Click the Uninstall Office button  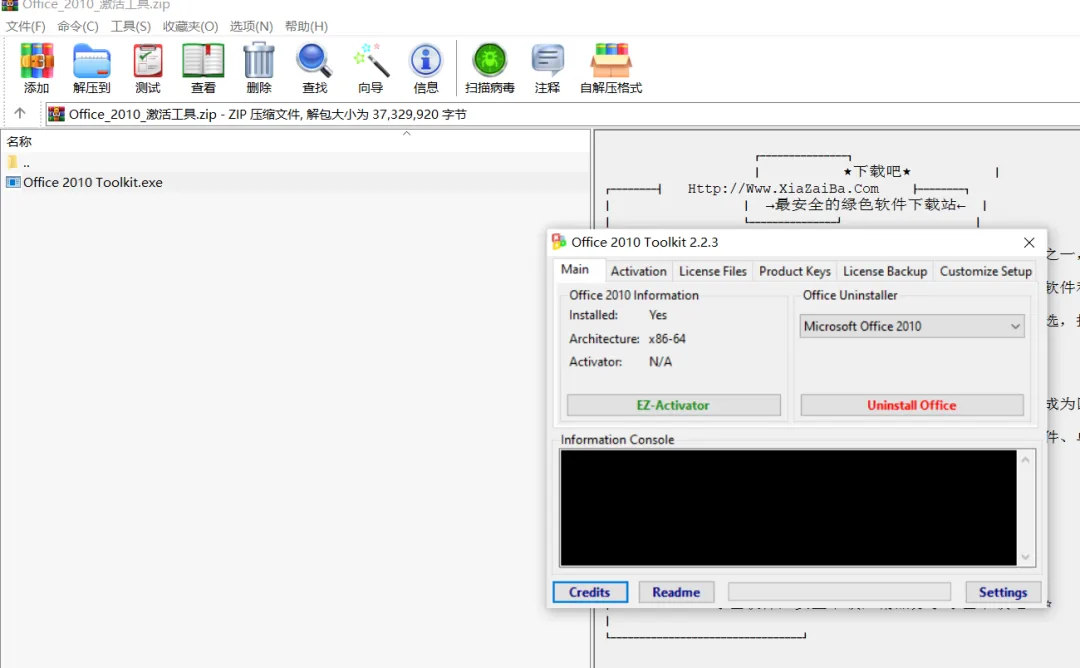[912, 405]
